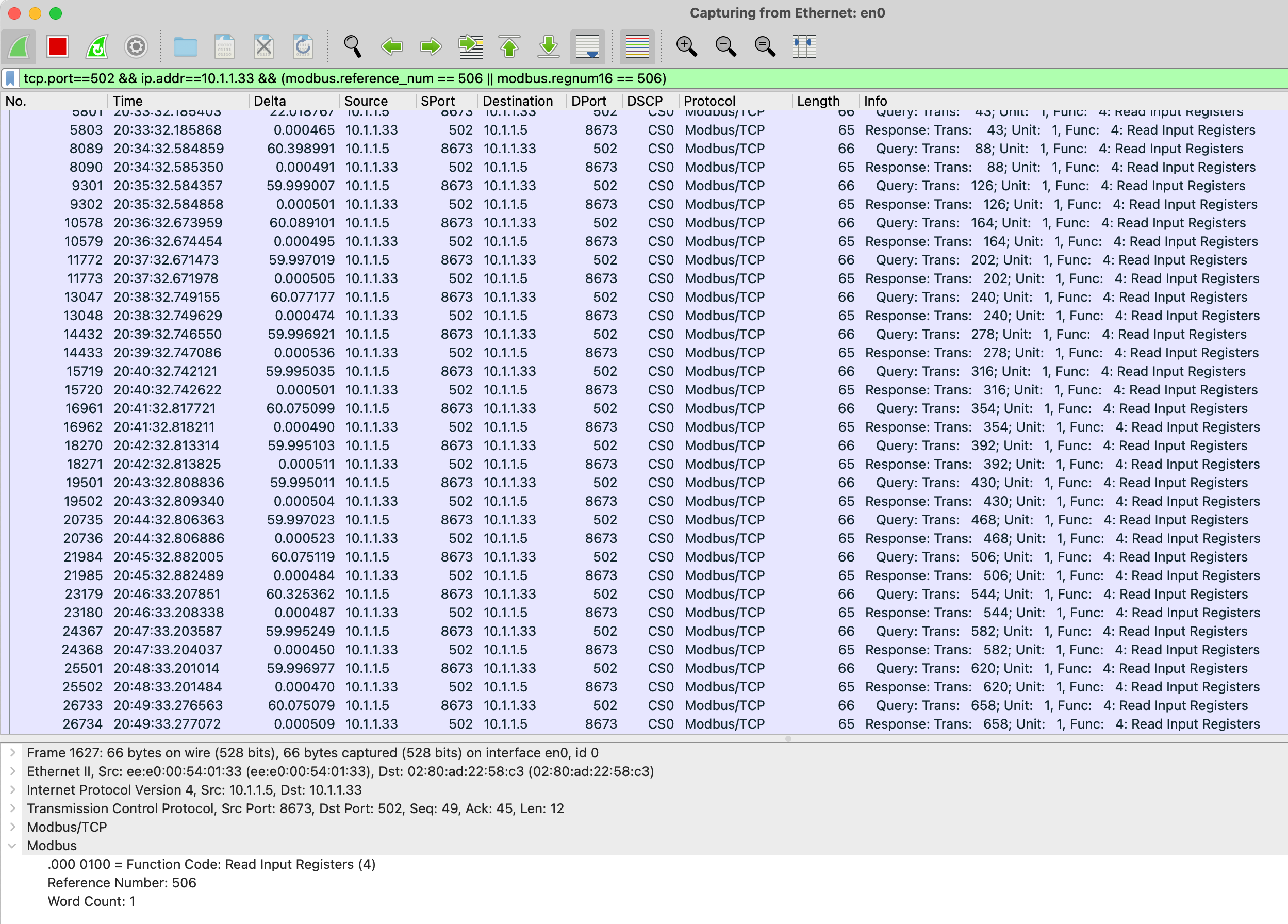Expand the Frame 1627 details

point(12,752)
